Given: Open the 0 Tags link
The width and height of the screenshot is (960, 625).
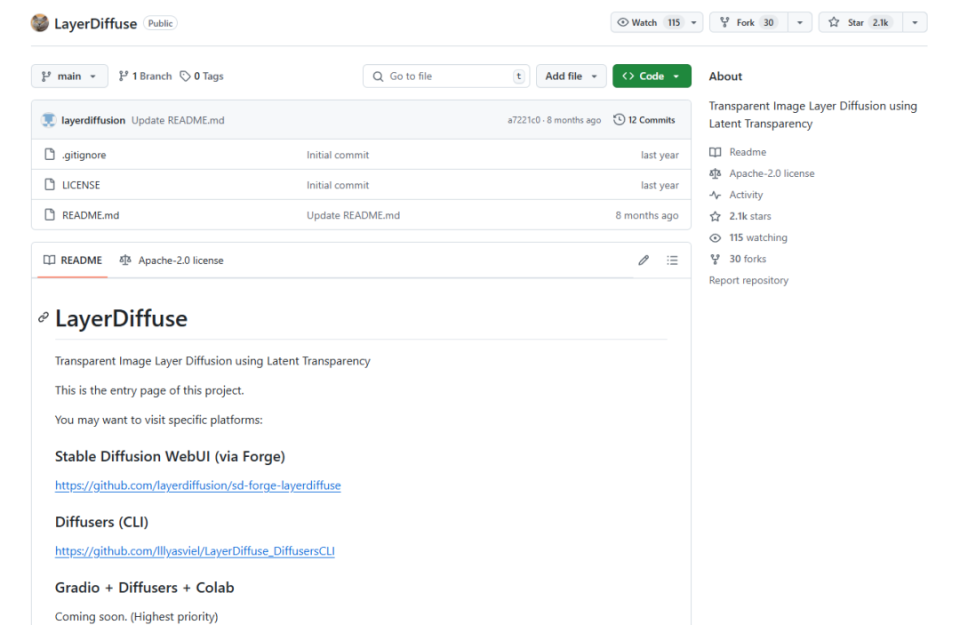Looking at the screenshot, I should (x=201, y=76).
